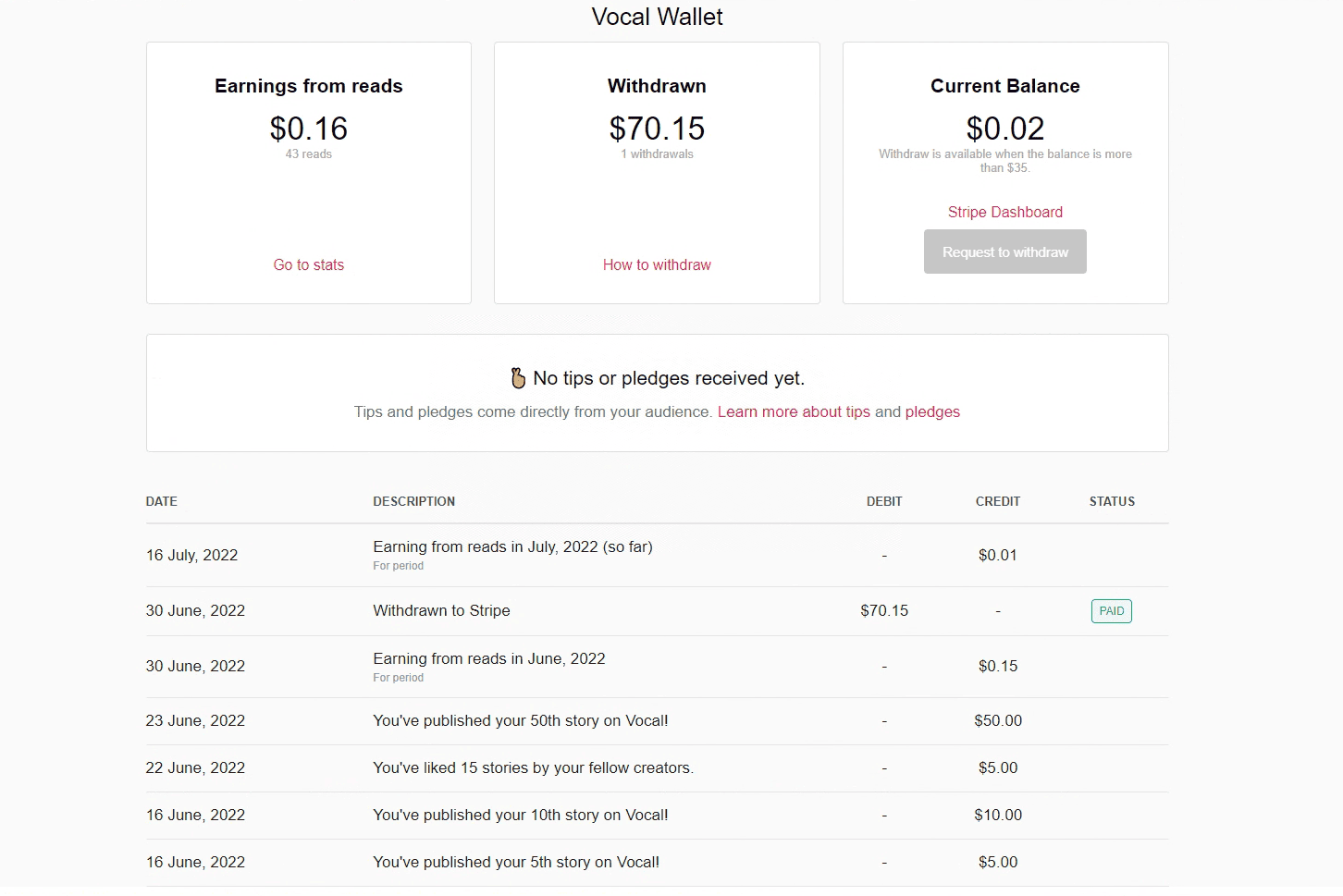This screenshot has height=896, width=1343.
Task: Click the STATUS column header
Action: click(1111, 502)
